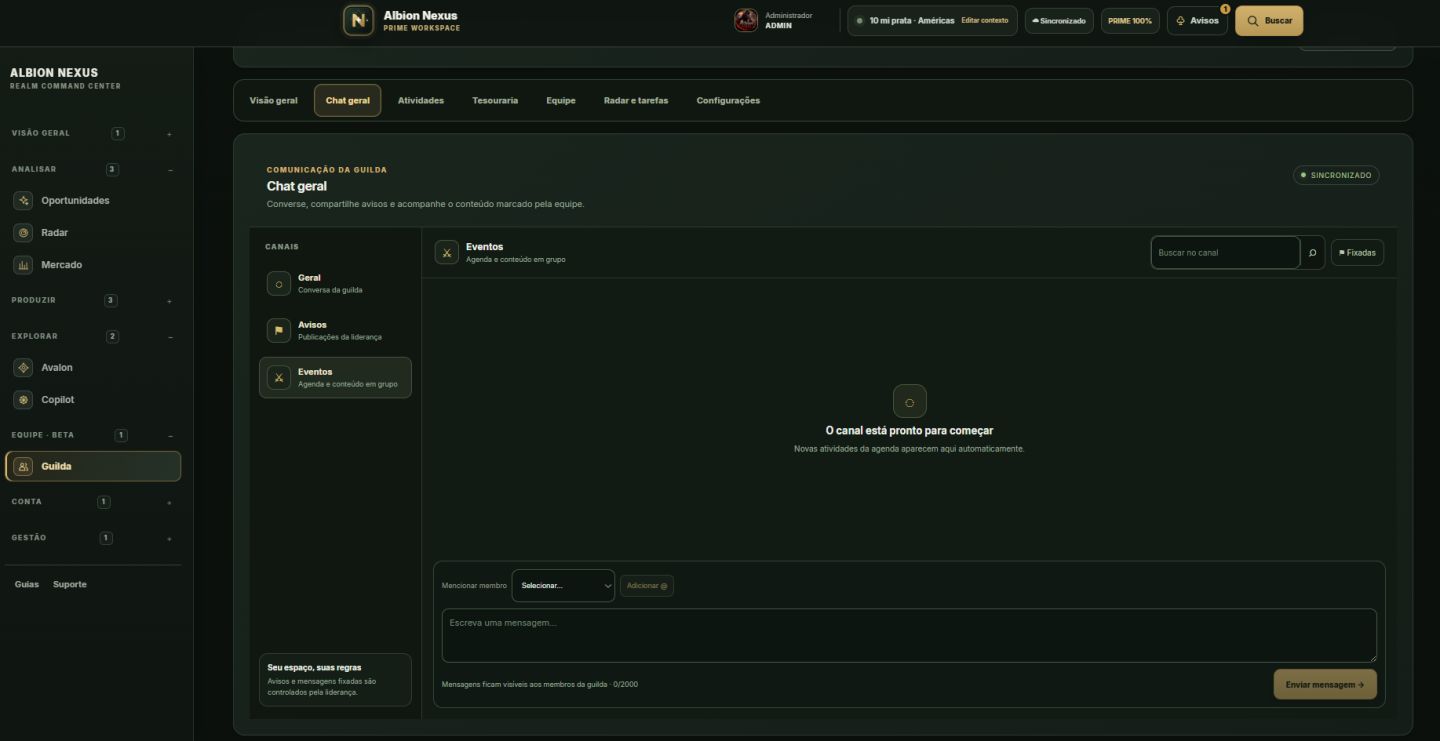Open the Oportunidades sidebar icon
This screenshot has height=741, width=1440.
point(23,201)
